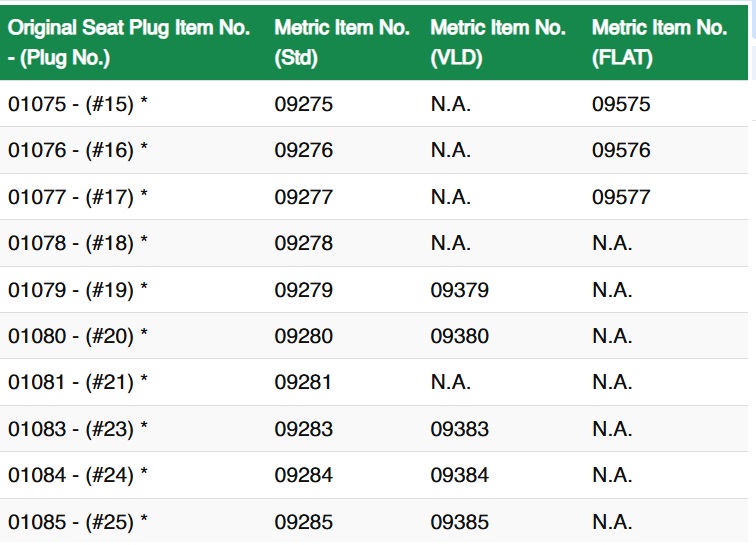
Task: Select VLD item number 09383
Action: coord(460,429)
